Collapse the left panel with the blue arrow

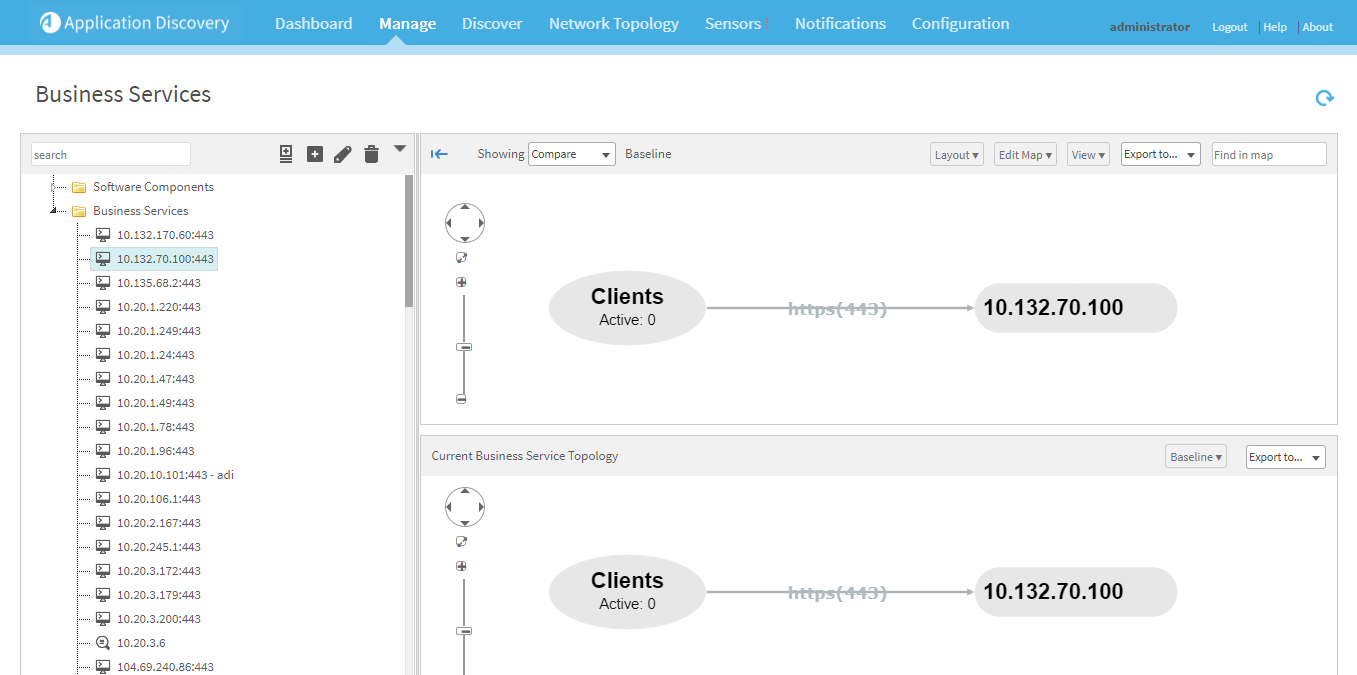439,154
